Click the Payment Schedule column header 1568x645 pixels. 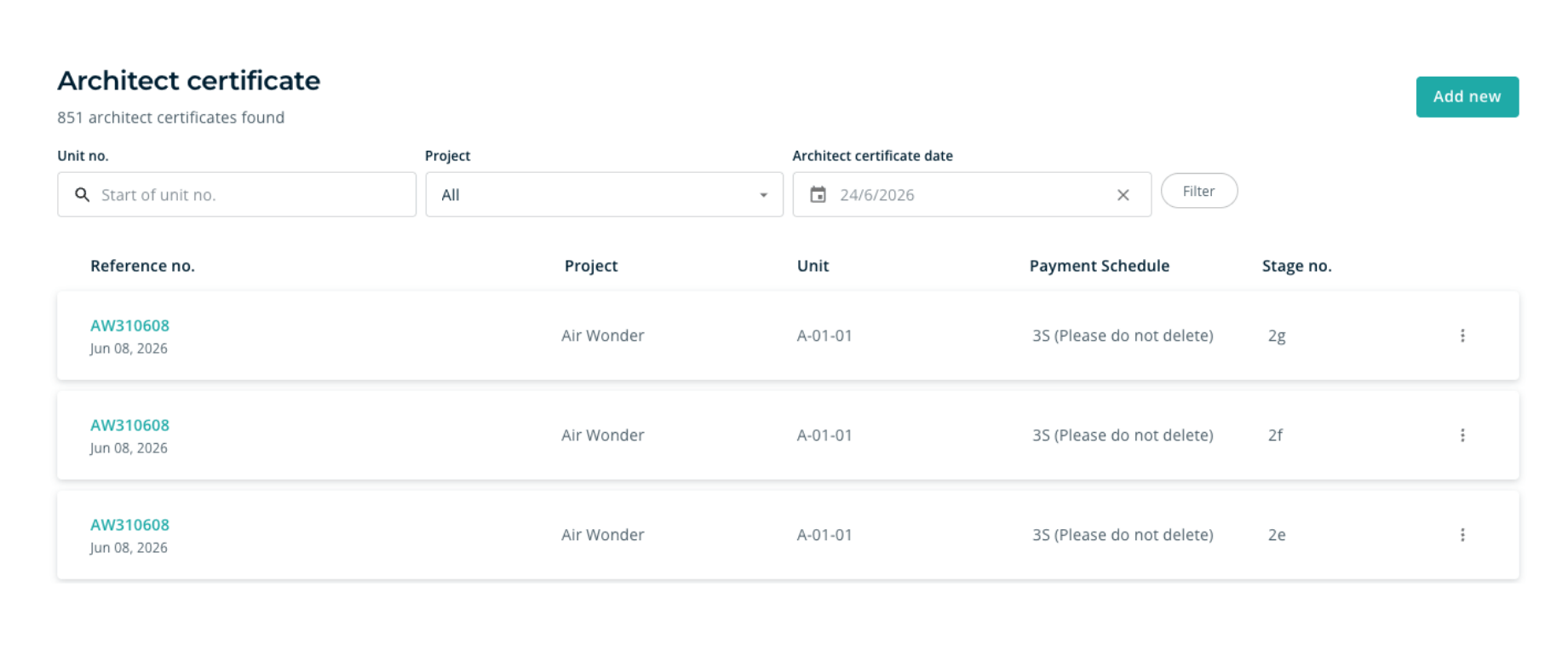(x=1099, y=266)
